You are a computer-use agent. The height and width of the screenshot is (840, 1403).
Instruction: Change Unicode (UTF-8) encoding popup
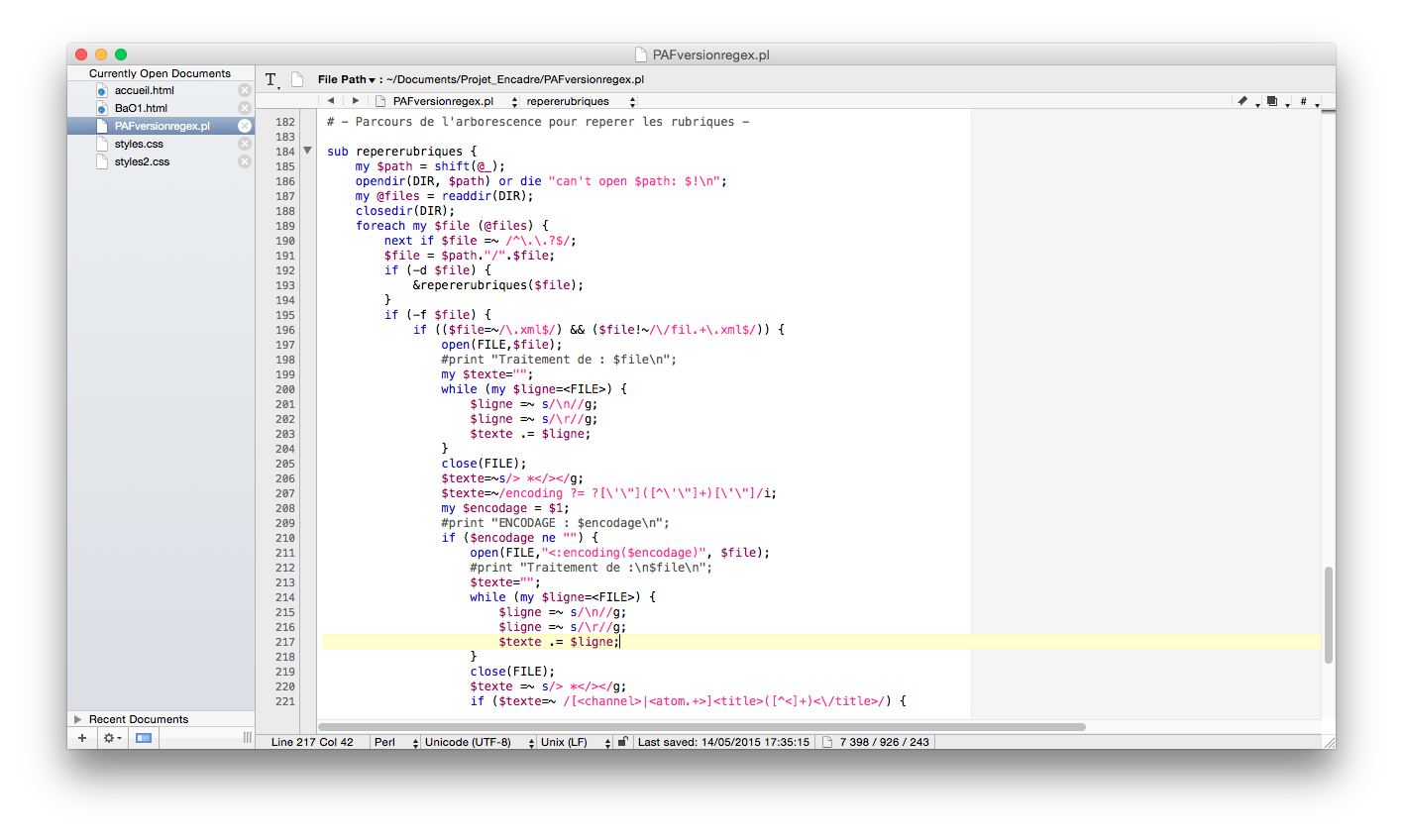click(480, 742)
